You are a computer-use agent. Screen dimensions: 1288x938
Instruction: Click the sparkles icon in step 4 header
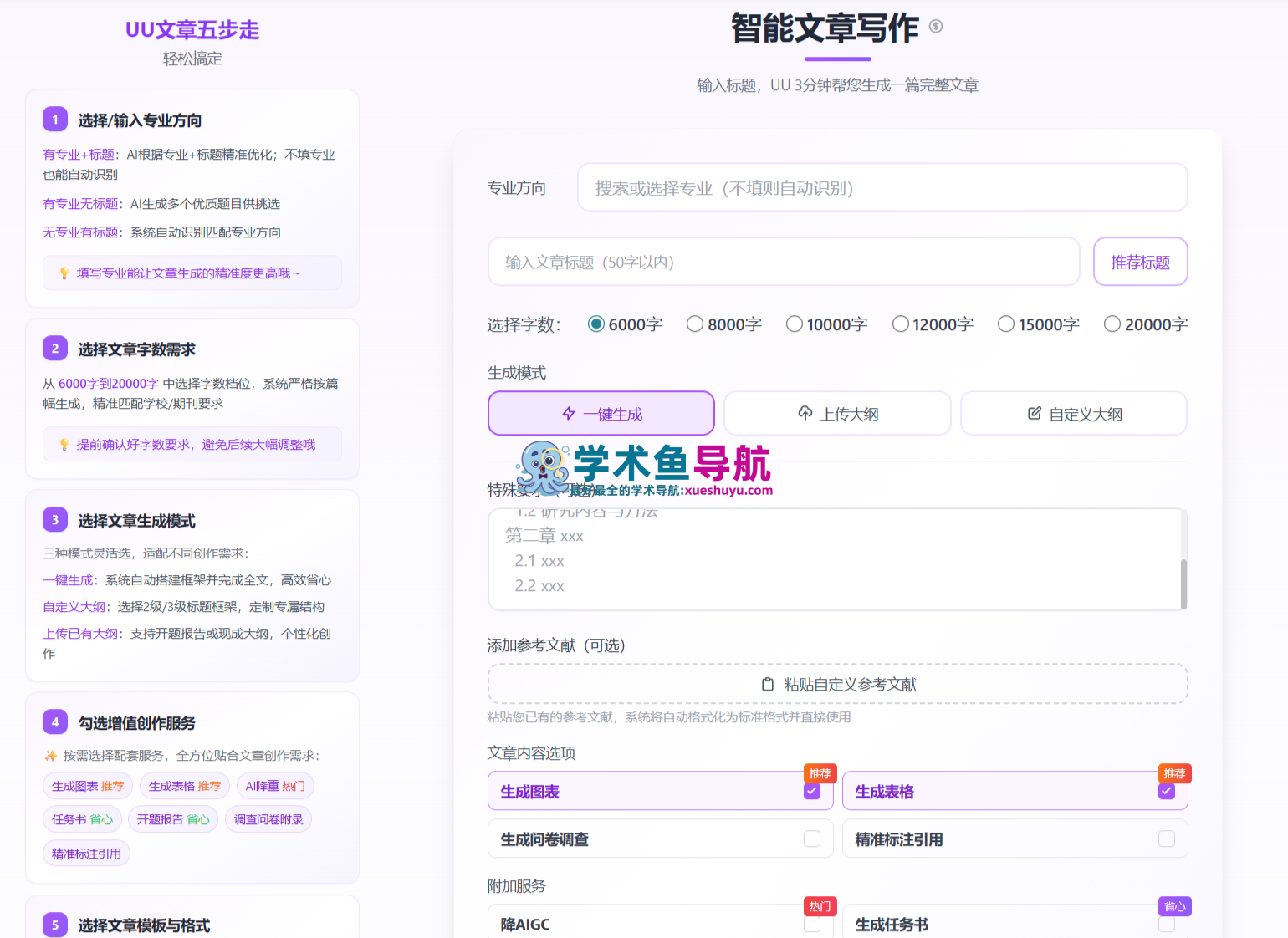pos(52,756)
